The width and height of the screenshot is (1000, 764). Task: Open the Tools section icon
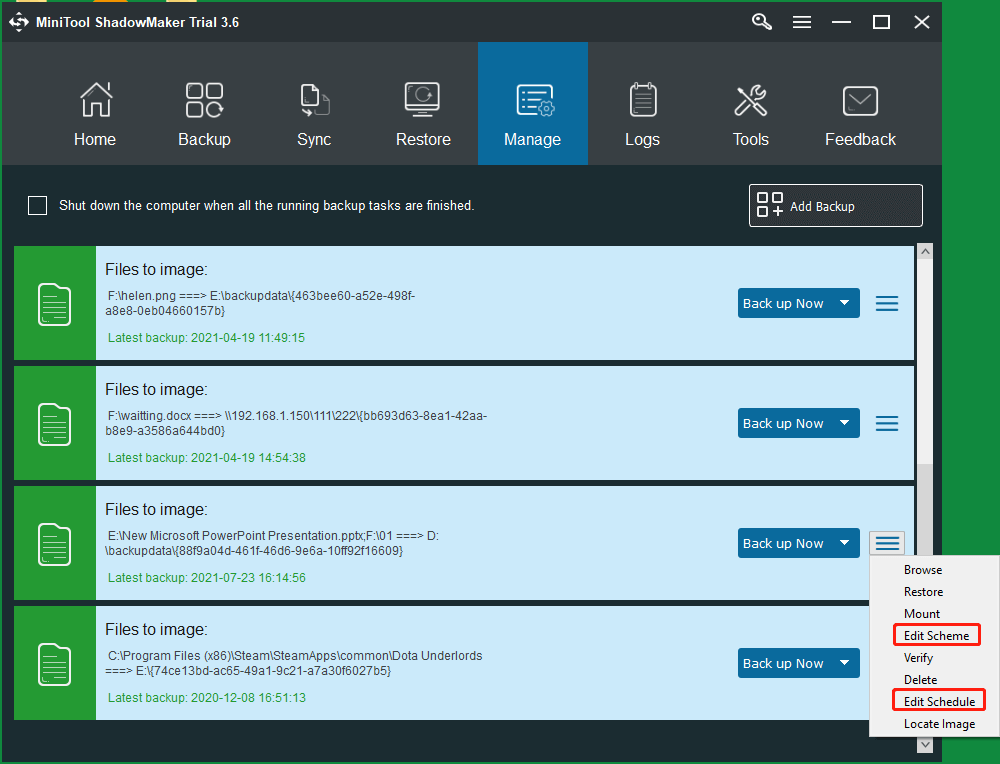[751, 100]
